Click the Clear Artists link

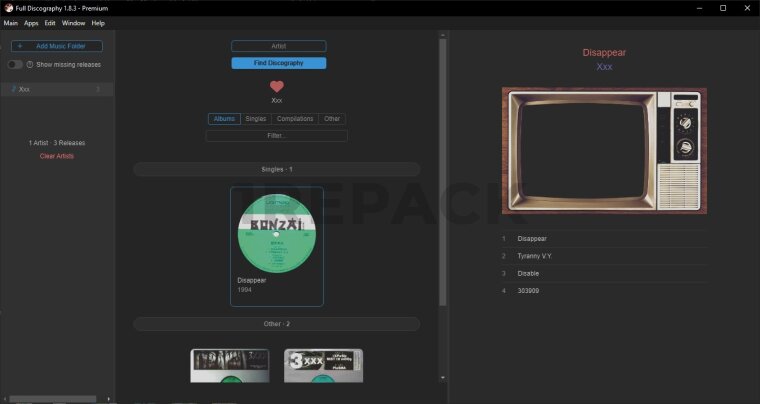(x=57, y=156)
